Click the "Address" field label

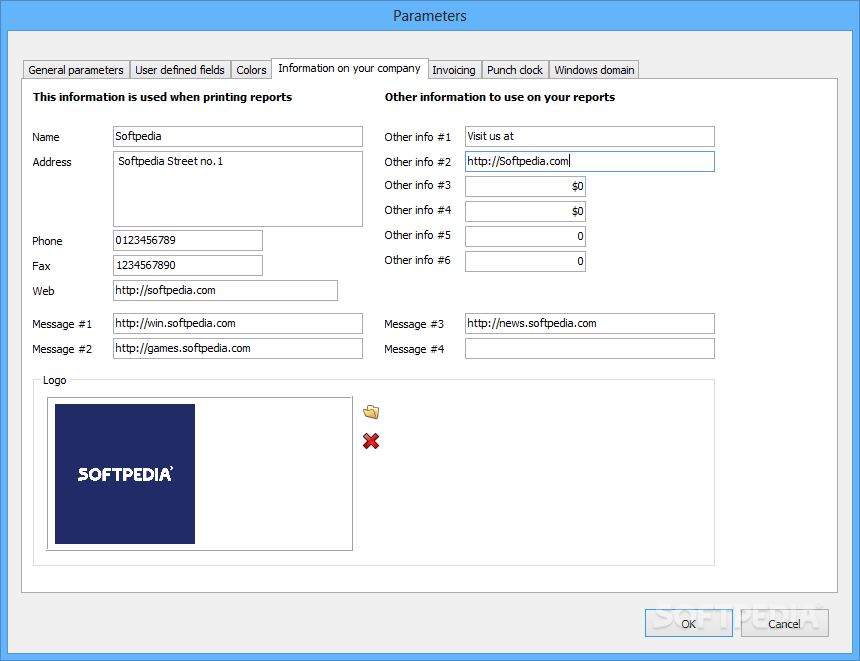52,162
